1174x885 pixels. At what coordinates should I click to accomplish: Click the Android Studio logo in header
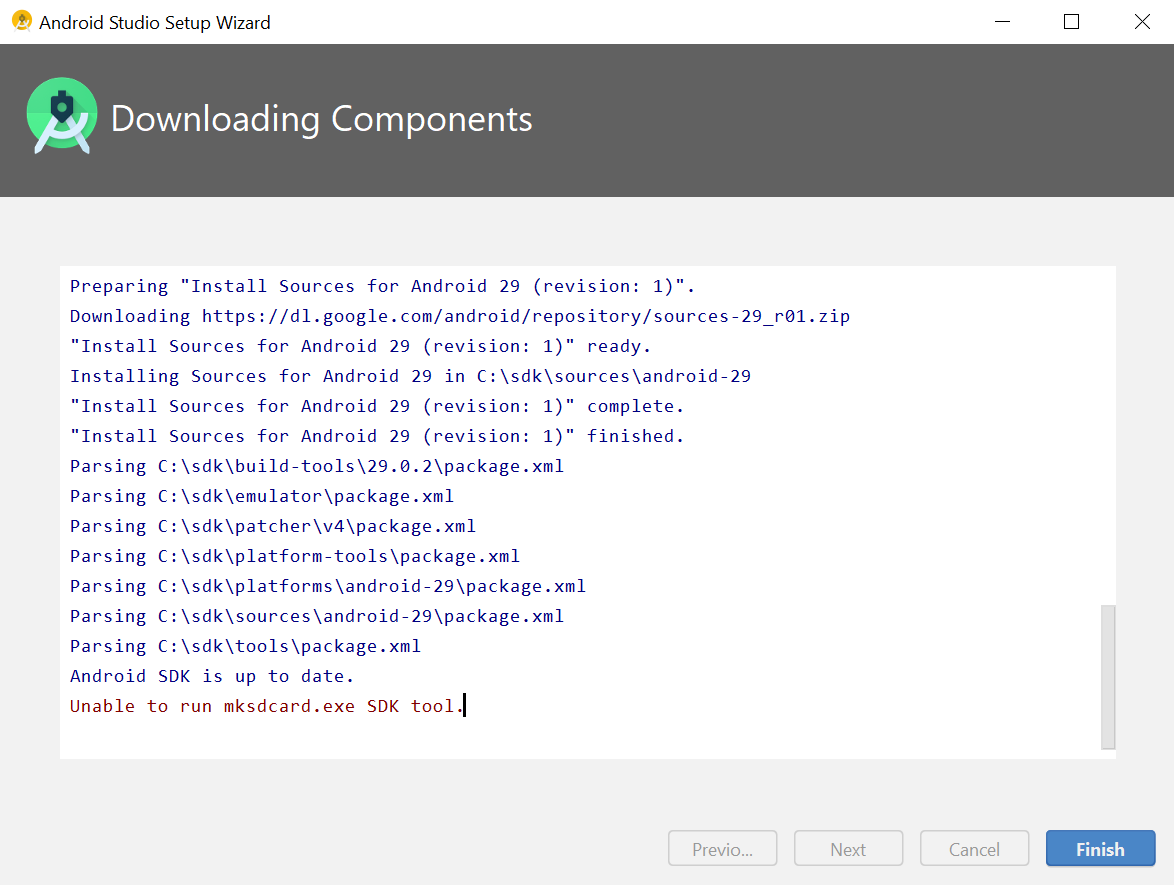click(x=62, y=117)
